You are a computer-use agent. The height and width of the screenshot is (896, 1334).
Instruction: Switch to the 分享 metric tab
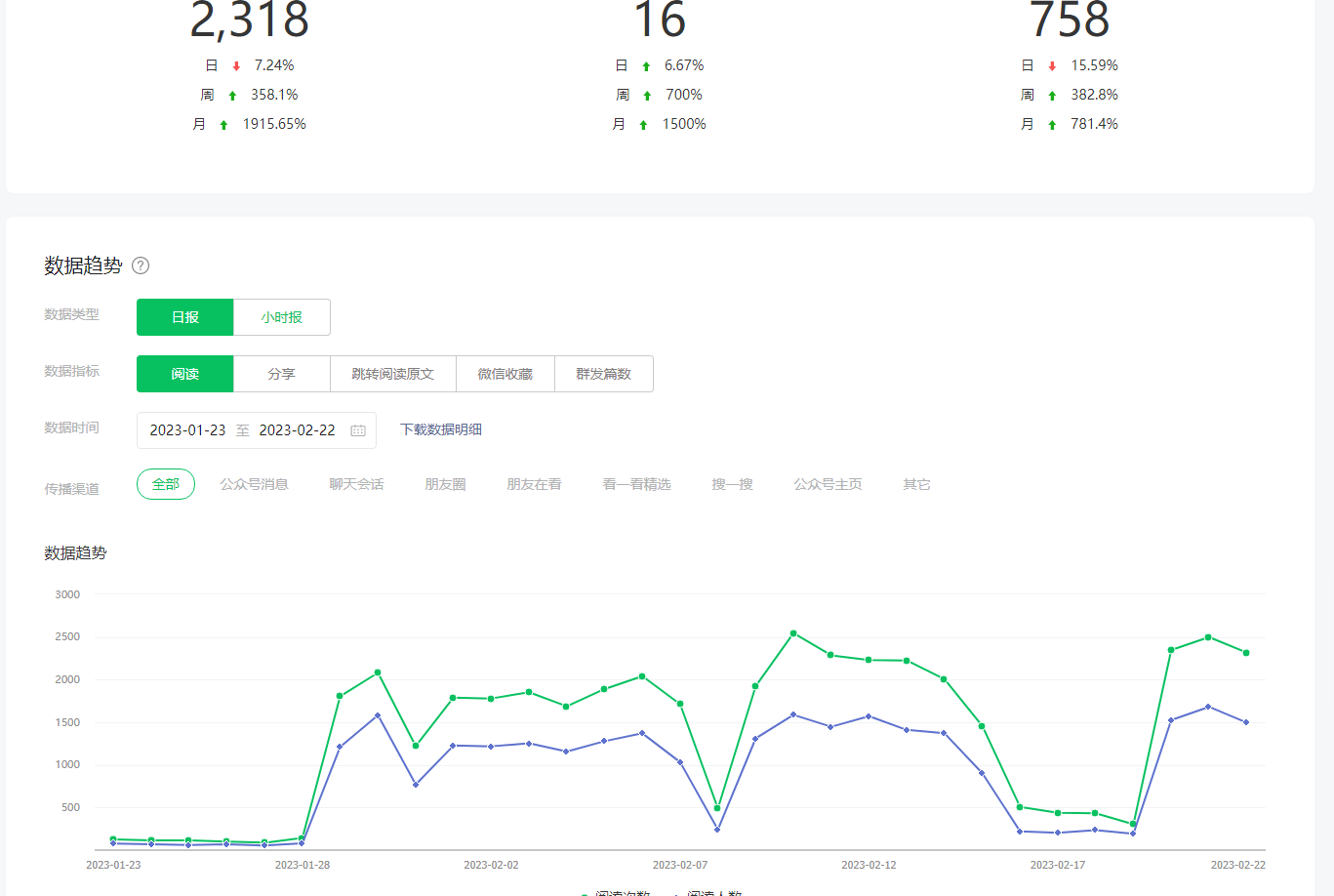282,374
